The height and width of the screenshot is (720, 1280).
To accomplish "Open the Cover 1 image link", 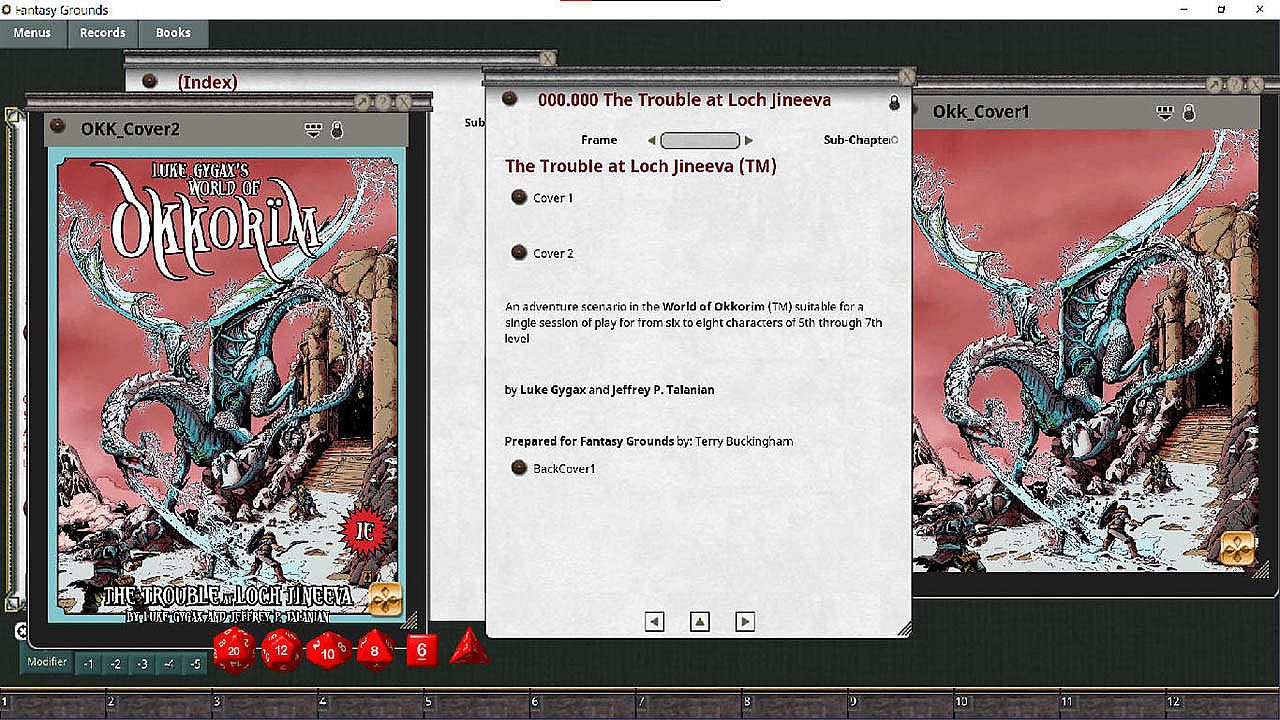I will pyautogui.click(x=519, y=198).
